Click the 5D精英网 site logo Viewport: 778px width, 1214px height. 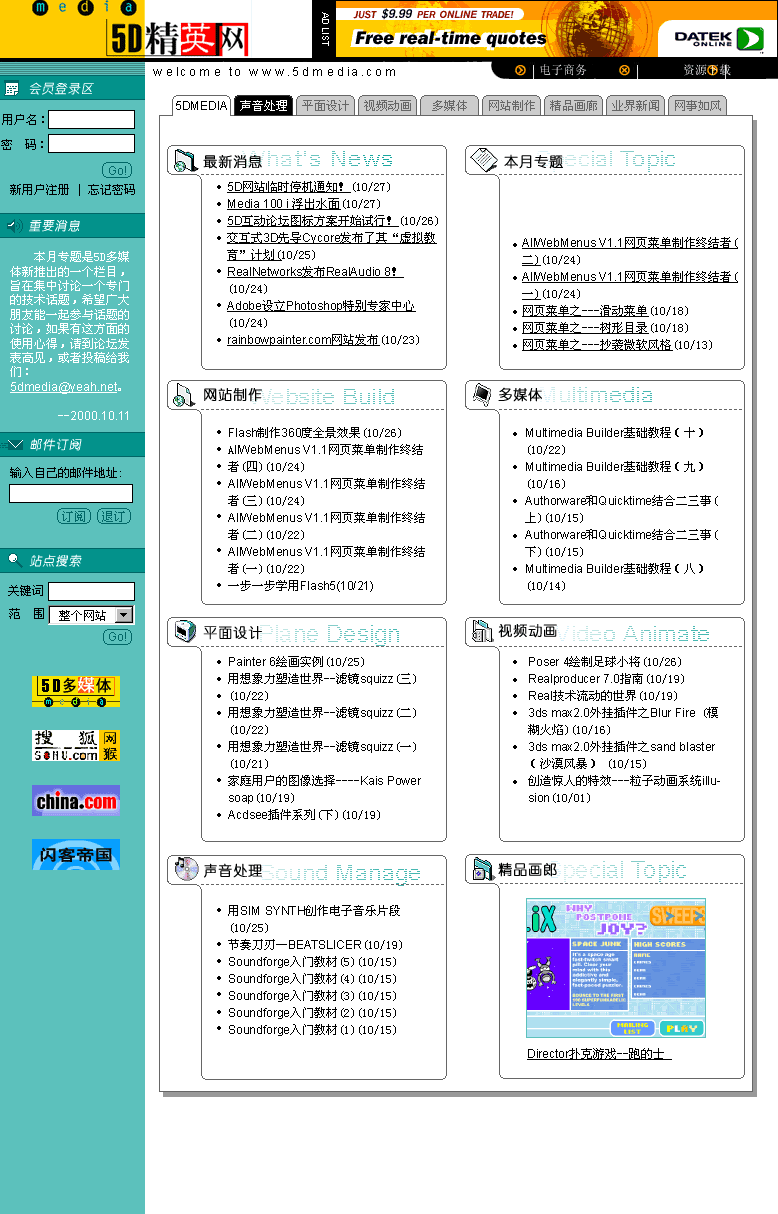click(178, 39)
